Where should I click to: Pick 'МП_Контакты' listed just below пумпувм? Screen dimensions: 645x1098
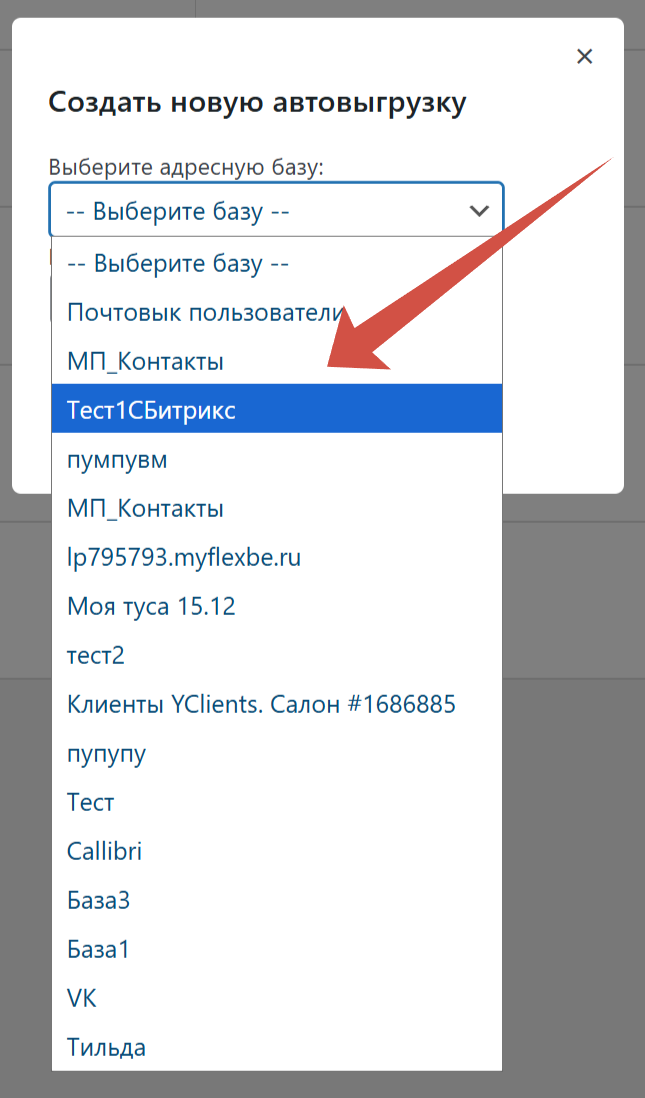tap(145, 509)
